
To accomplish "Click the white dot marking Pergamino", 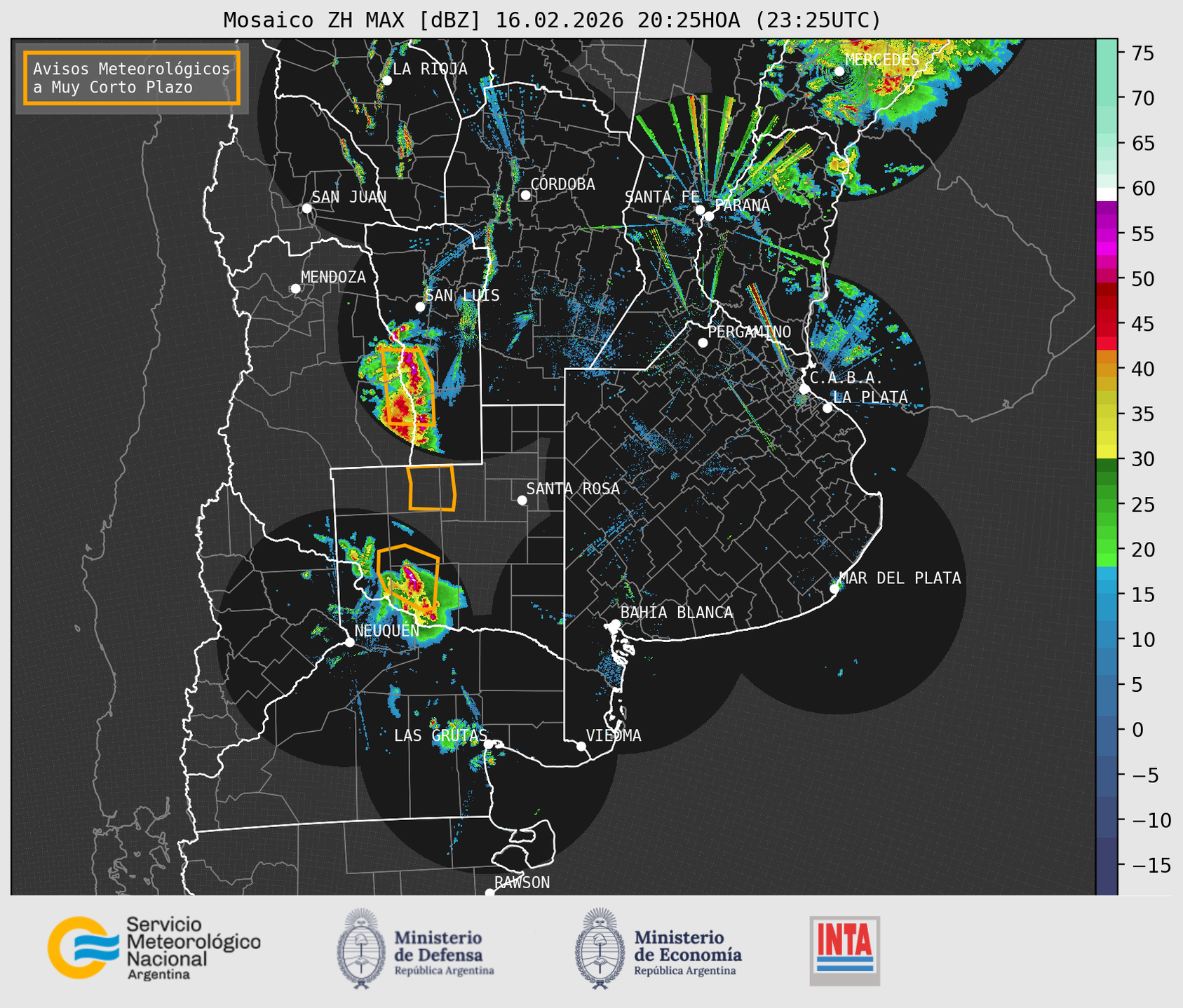I will [703, 343].
